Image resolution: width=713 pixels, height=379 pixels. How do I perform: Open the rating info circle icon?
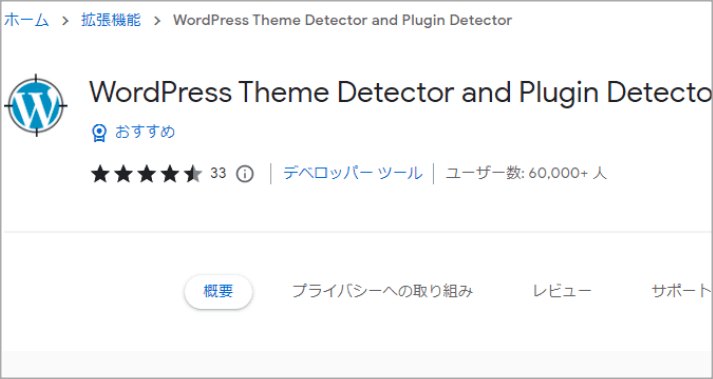coord(245,174)
